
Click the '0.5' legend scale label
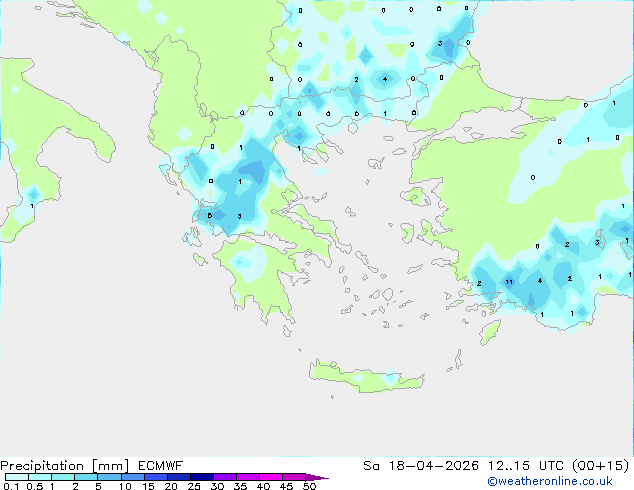[35, 486]
